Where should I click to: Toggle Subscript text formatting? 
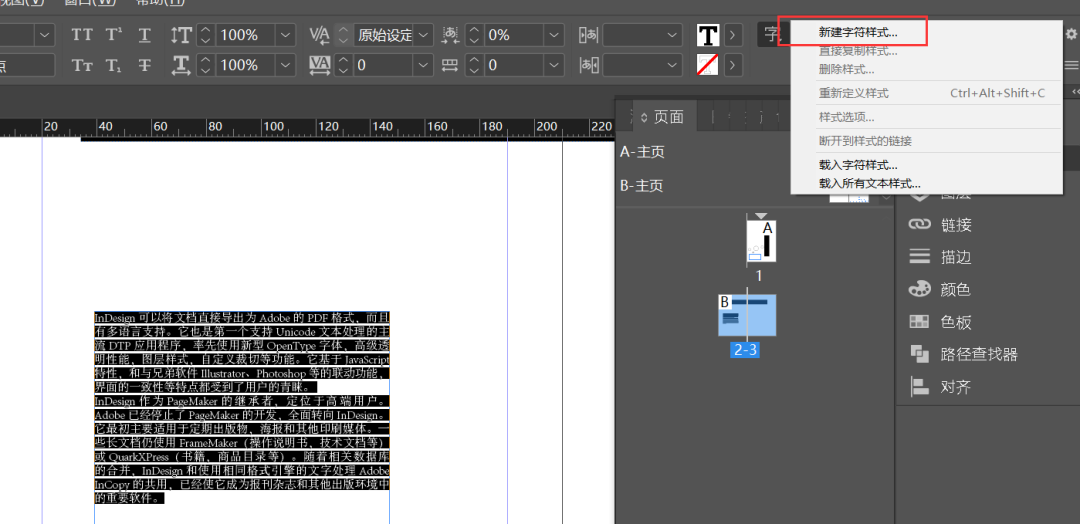114,65
